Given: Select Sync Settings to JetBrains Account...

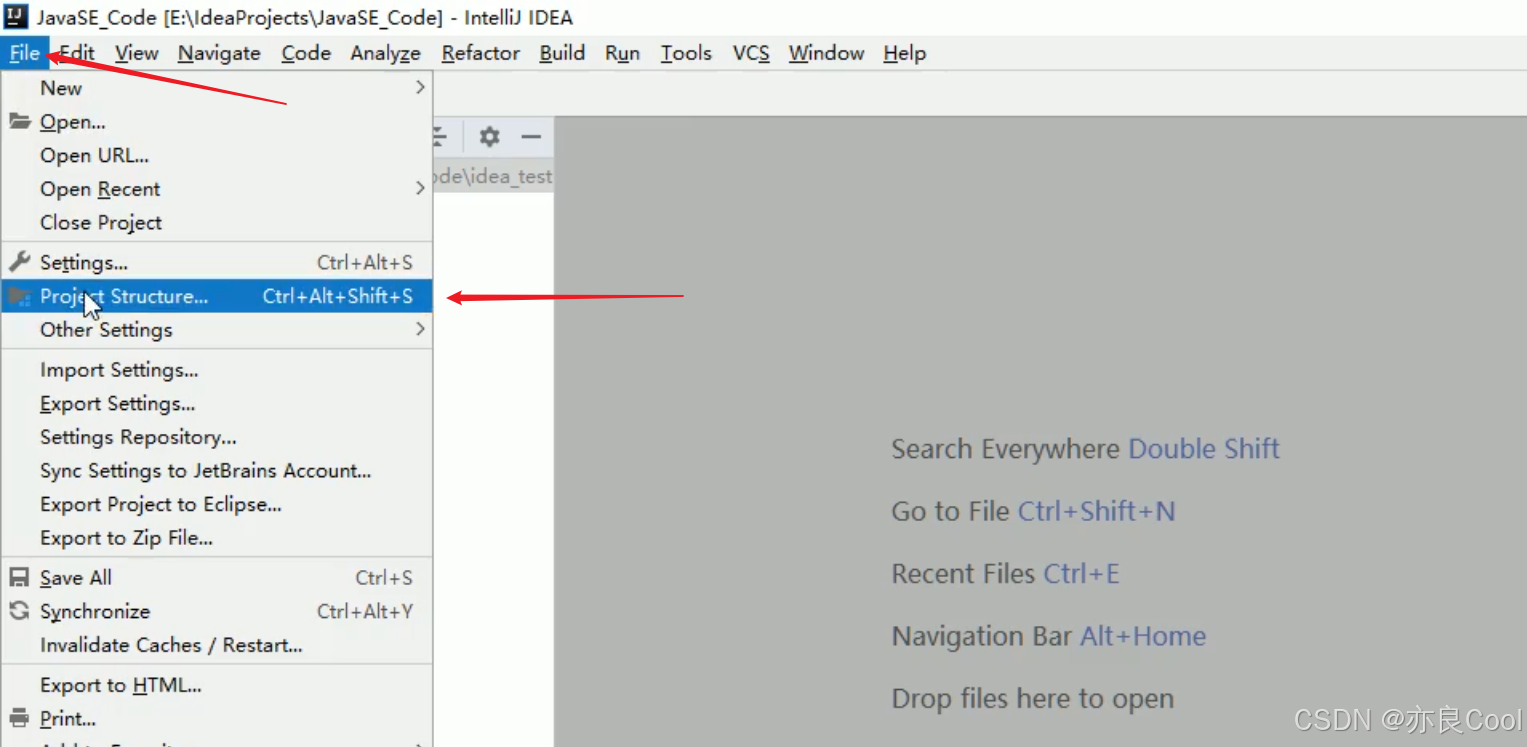Looking at the screenshot, I should pos(217,471).
